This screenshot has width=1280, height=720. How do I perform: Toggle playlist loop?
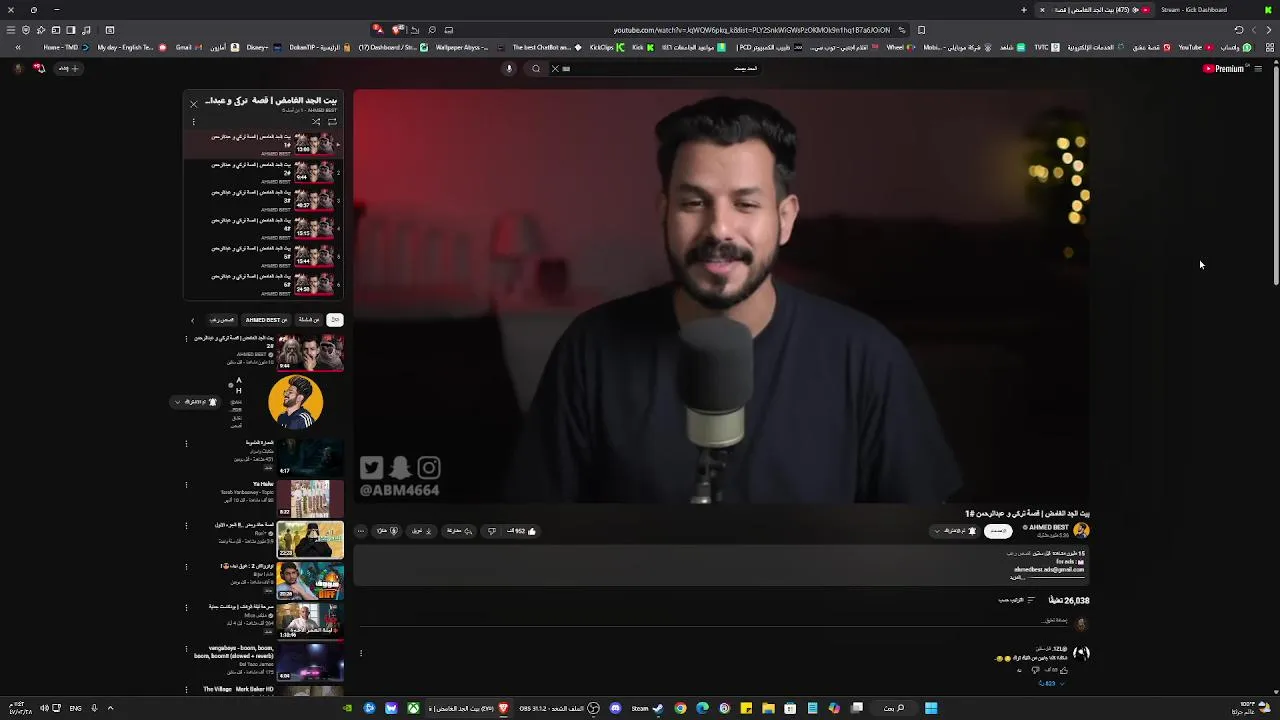coord(332,122)
